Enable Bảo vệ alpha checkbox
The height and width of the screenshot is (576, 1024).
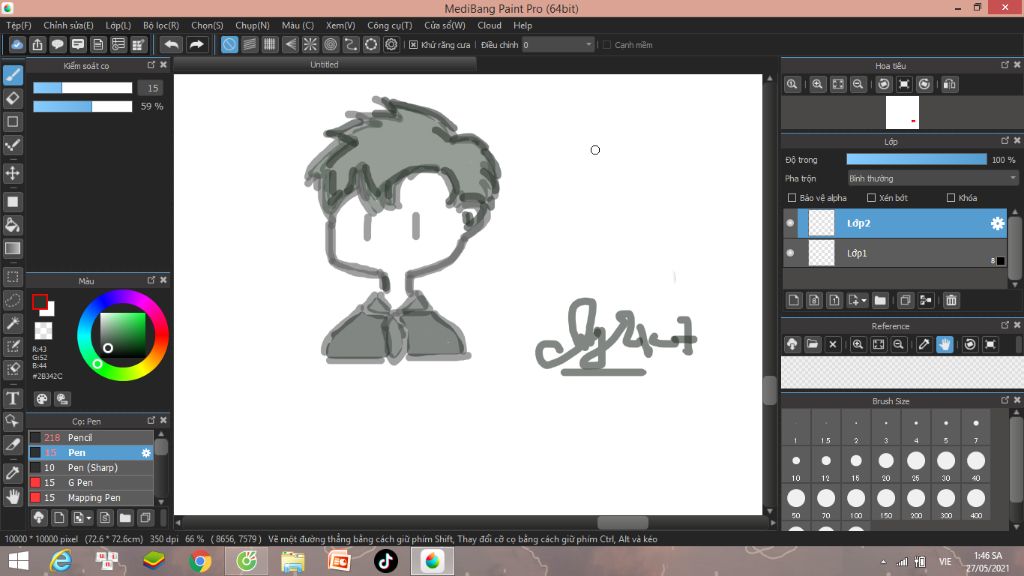tap(792, 198)
